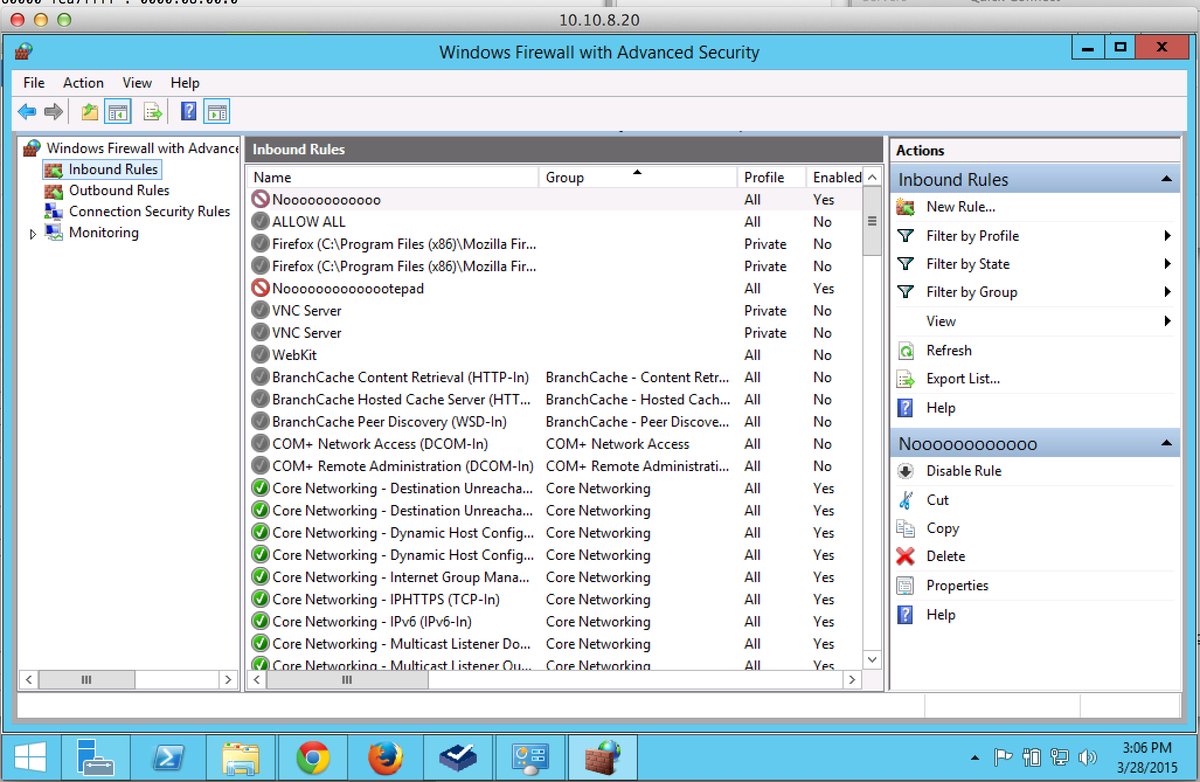
Task: Click the New Rule icon in Actions pane
Action: coord(906,207)
